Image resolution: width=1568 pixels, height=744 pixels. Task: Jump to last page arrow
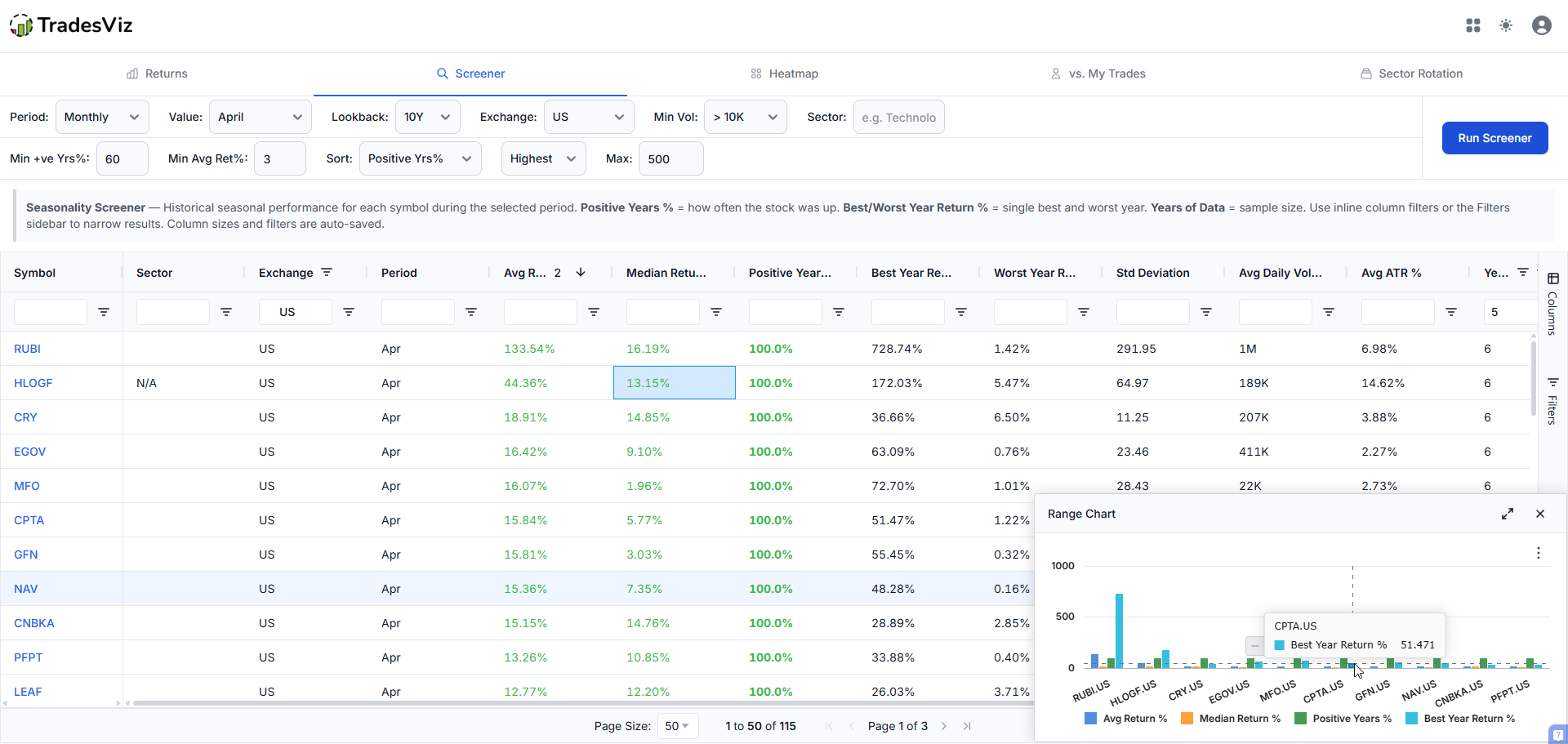(x=967, y=726)
